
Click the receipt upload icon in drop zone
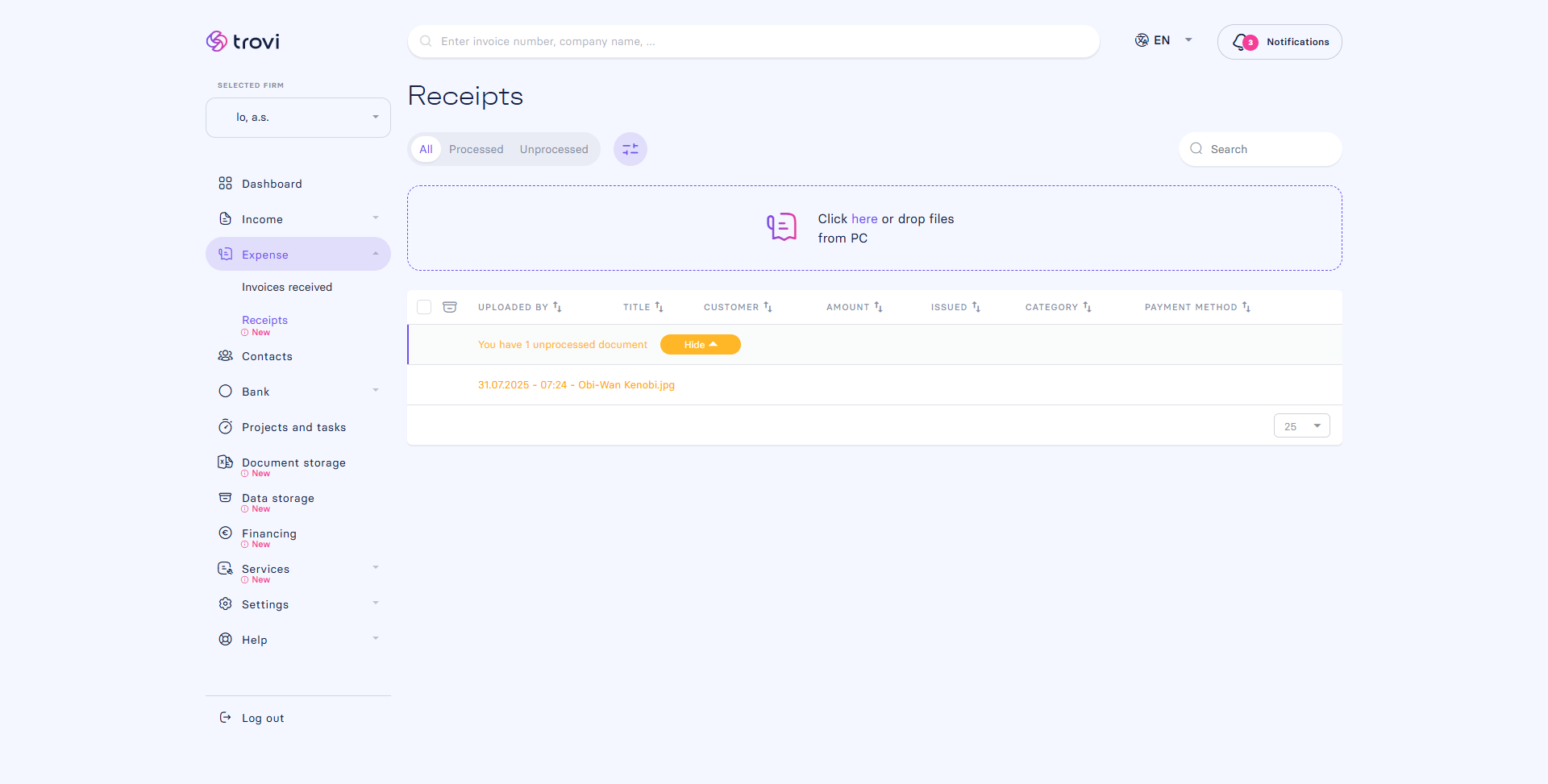point(781,227)
